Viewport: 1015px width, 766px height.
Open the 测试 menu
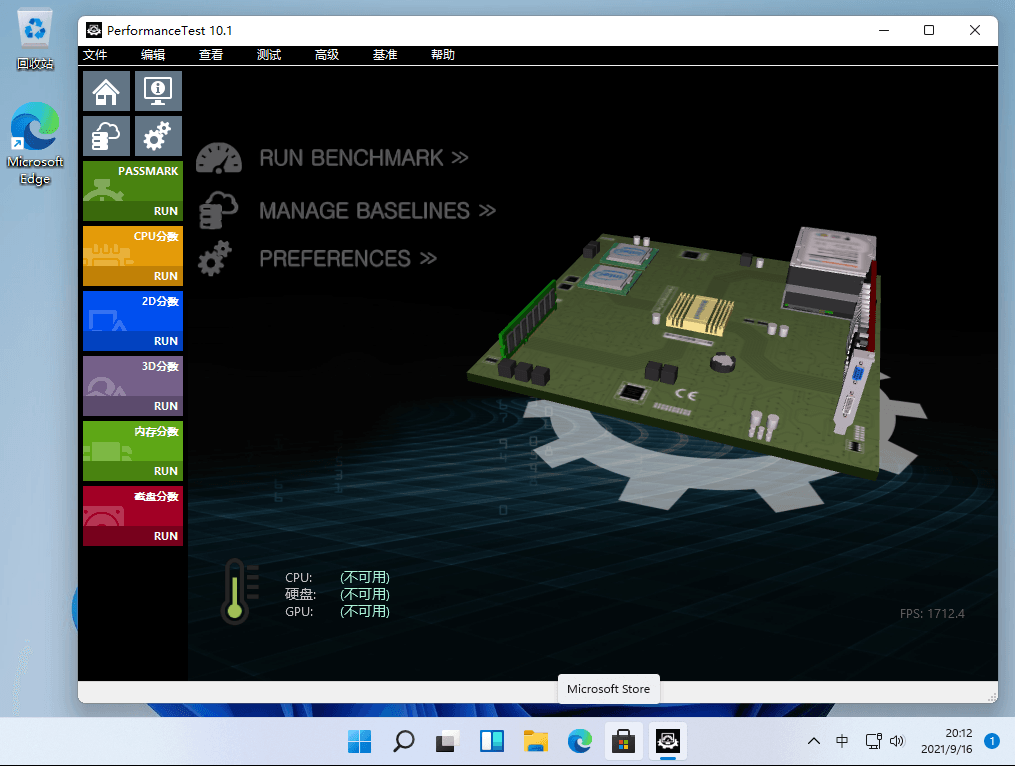269,55
